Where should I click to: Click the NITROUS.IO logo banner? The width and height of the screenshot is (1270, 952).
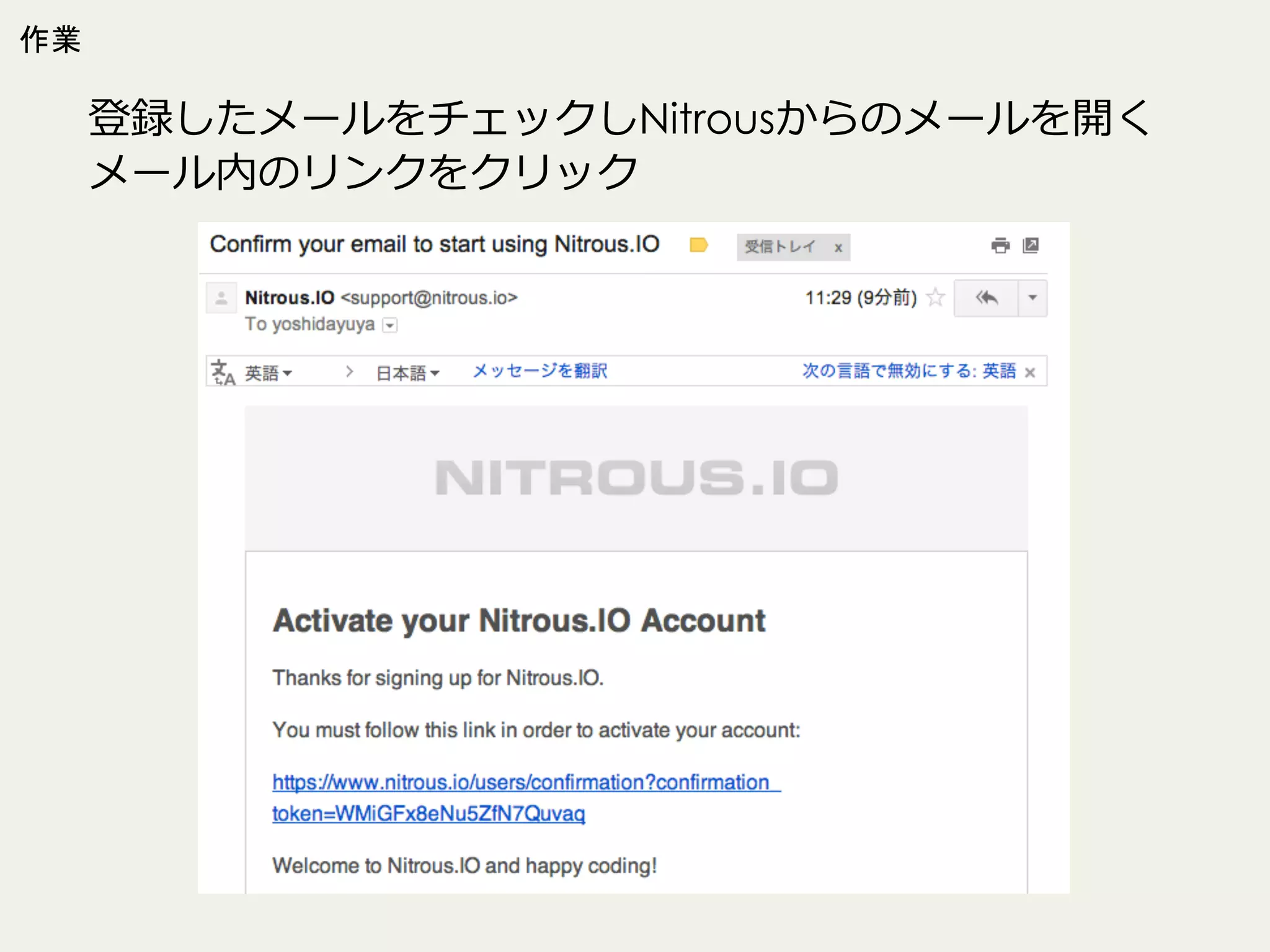click(x=636, y=478)
